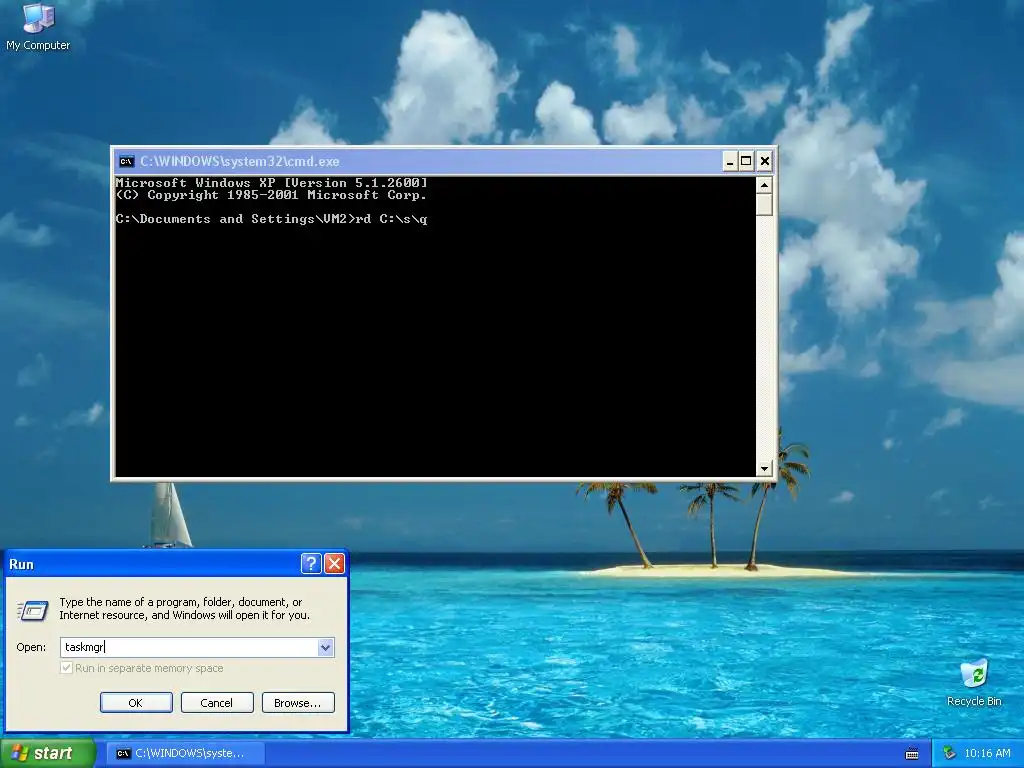Screen dimensions: 1024x768
Task: Click the cmd scrollbar up arrow
Action: pos(764,185)
